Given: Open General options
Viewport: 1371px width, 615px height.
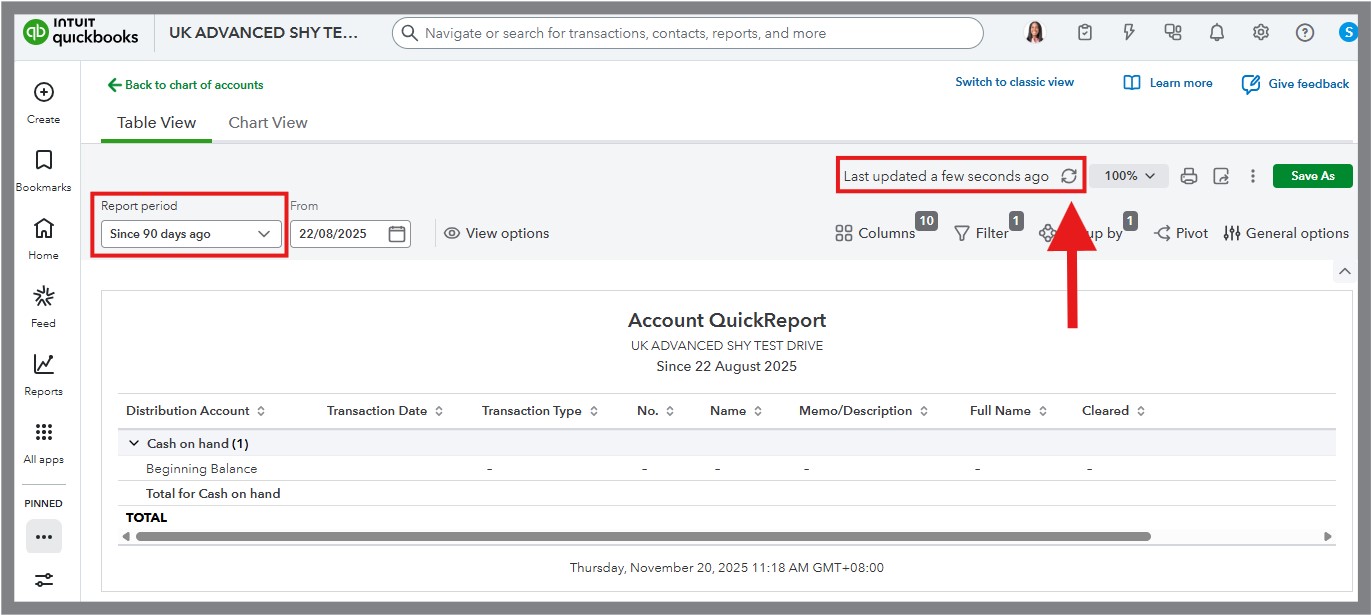Looking at the screenshot, I should tap(1286, 233).
